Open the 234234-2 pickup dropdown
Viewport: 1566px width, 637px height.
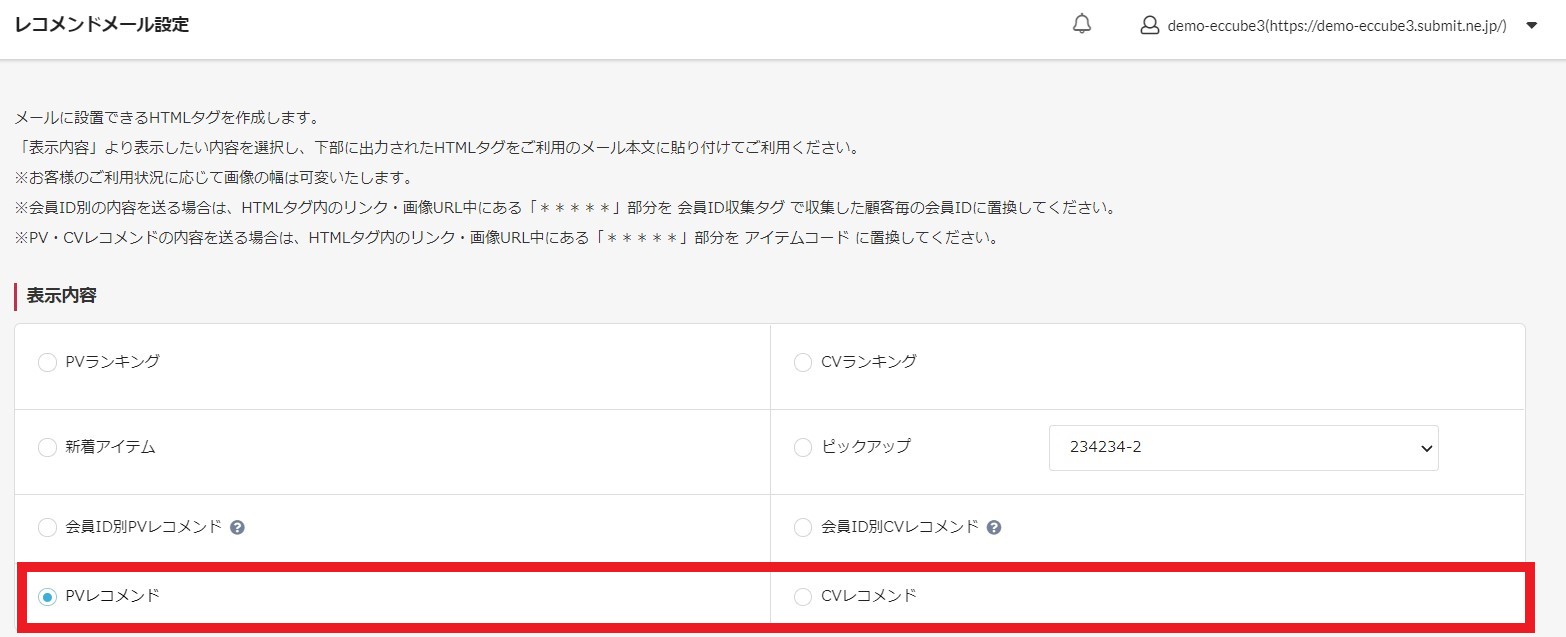[1243, 447]
